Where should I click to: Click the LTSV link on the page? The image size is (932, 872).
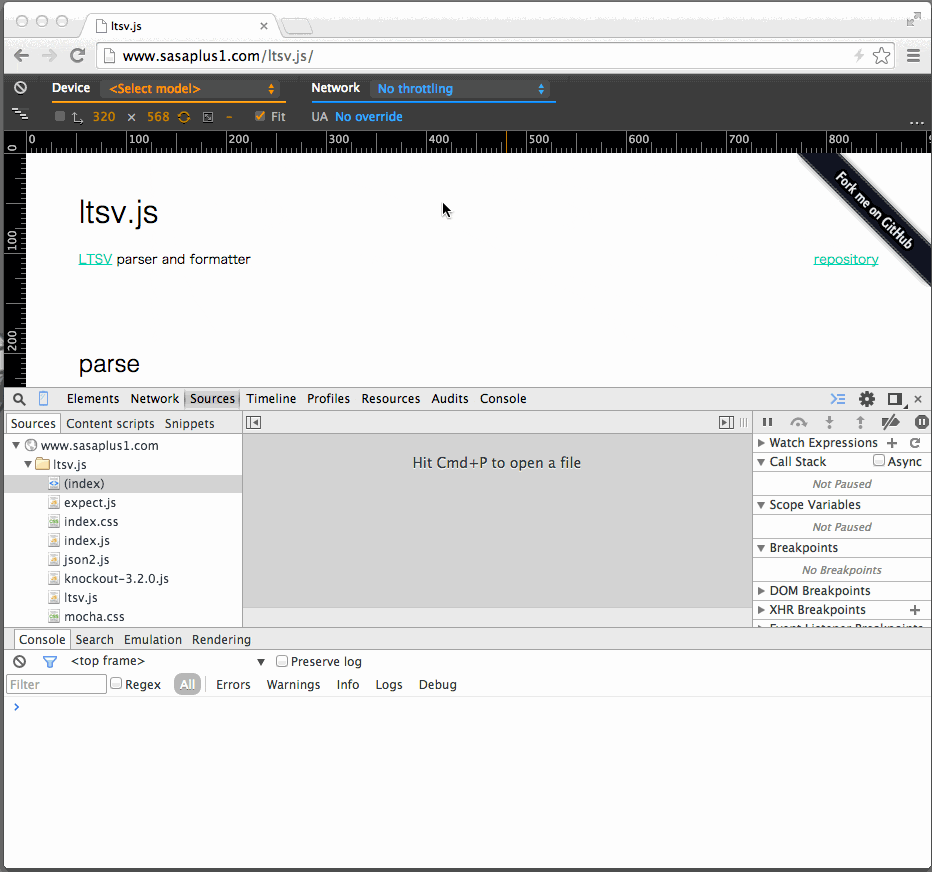tap(95, 258)
